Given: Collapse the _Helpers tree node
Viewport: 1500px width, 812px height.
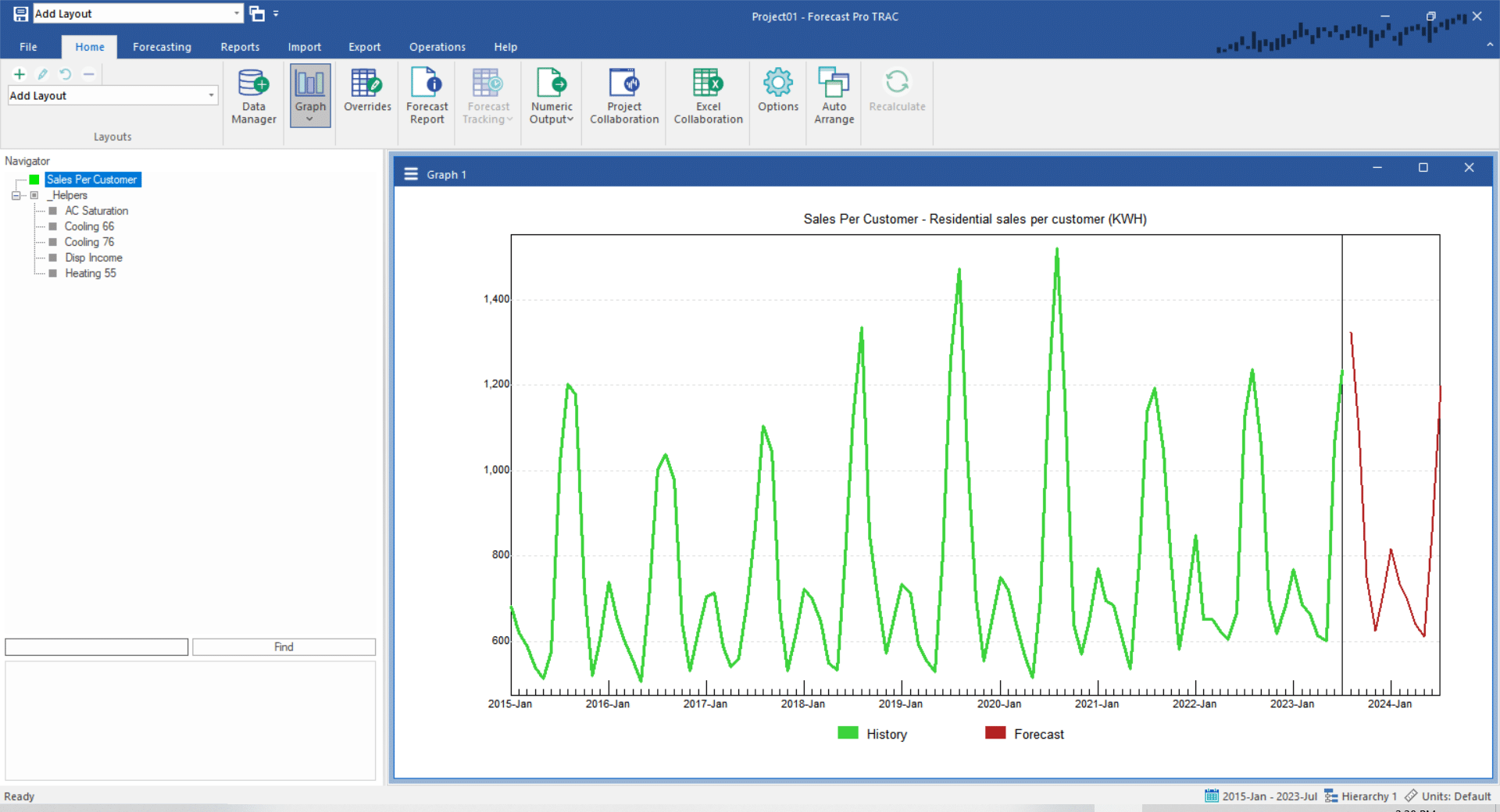Looking at the screenshot, I should 16,195.
